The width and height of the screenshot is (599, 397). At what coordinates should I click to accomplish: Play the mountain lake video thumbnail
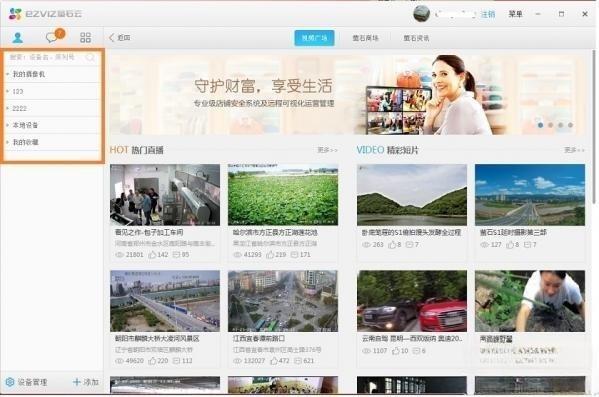tap(412, 195)
